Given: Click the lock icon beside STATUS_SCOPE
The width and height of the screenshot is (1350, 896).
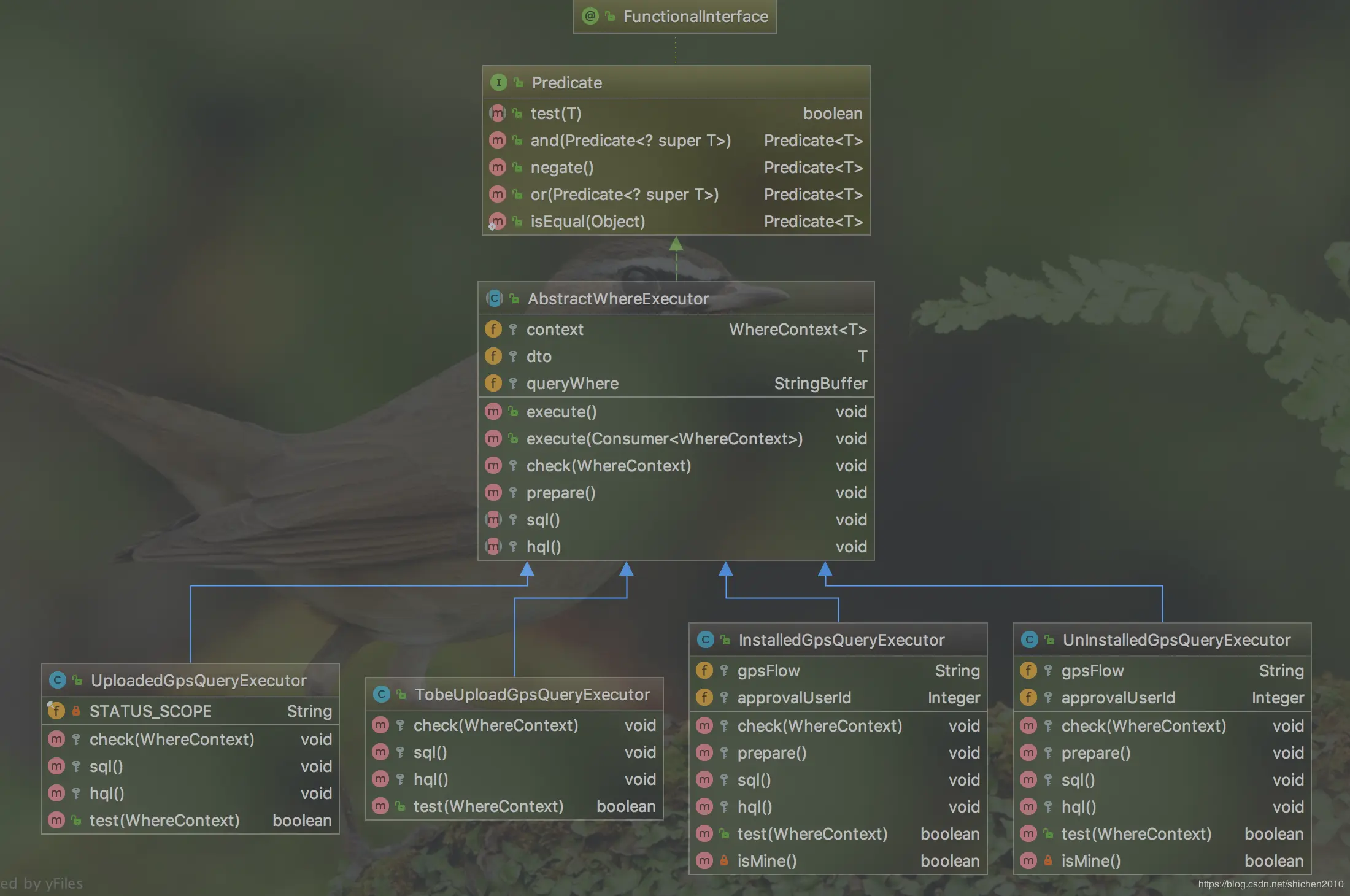Looking at the screenshot, I should tap(76, 711).
